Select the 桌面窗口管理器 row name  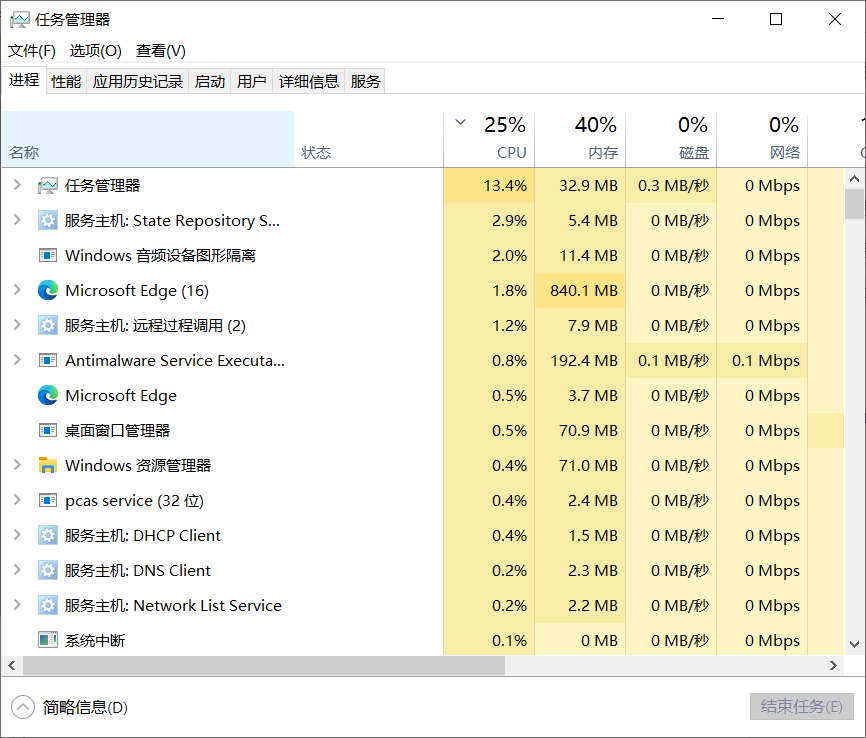117,430
